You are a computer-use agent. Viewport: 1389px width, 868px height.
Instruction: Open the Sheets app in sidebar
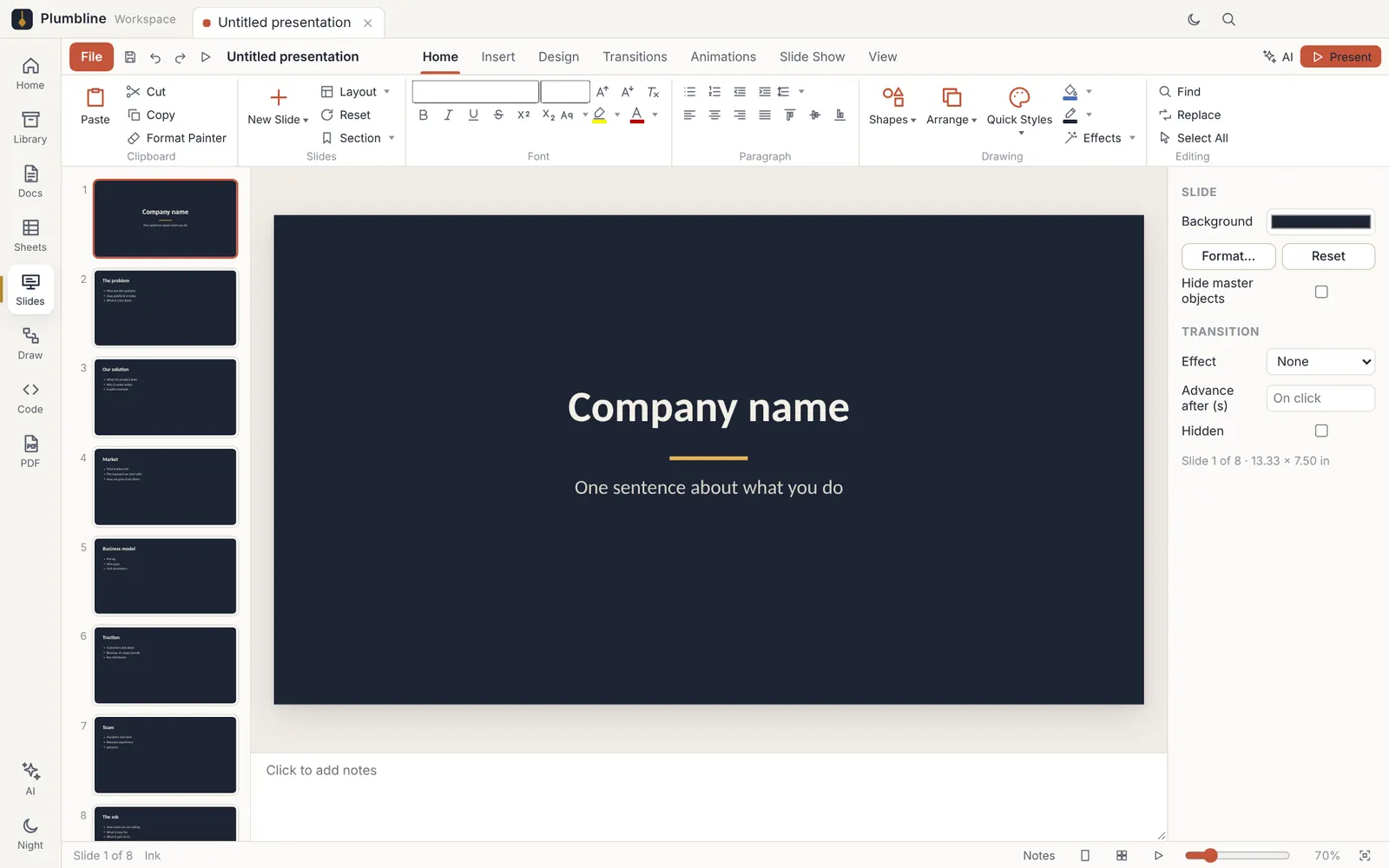click(x=30, y=235)
